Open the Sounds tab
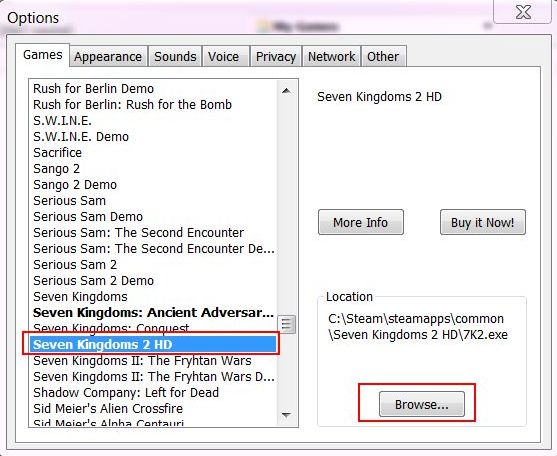 click(x=175, y=56)
